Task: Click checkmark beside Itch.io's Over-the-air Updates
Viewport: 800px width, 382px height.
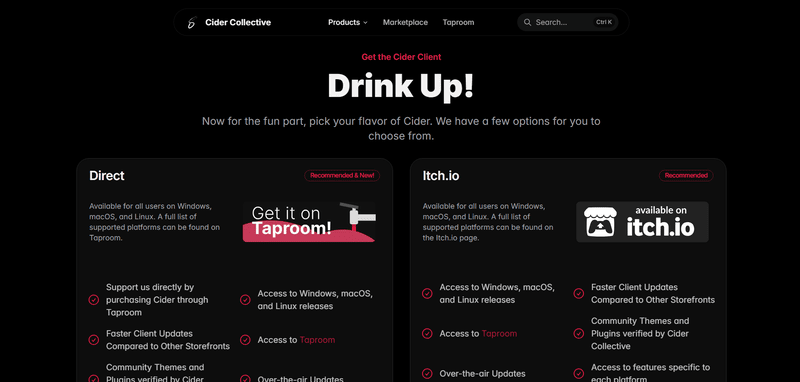Action: coord(427,374)
